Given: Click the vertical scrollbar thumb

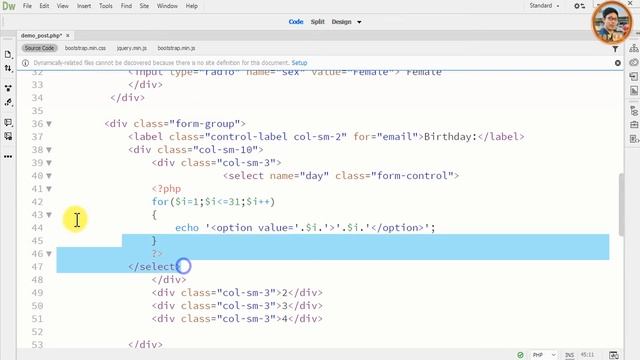Looking at the screenshot, I should [x=621, y=205].
